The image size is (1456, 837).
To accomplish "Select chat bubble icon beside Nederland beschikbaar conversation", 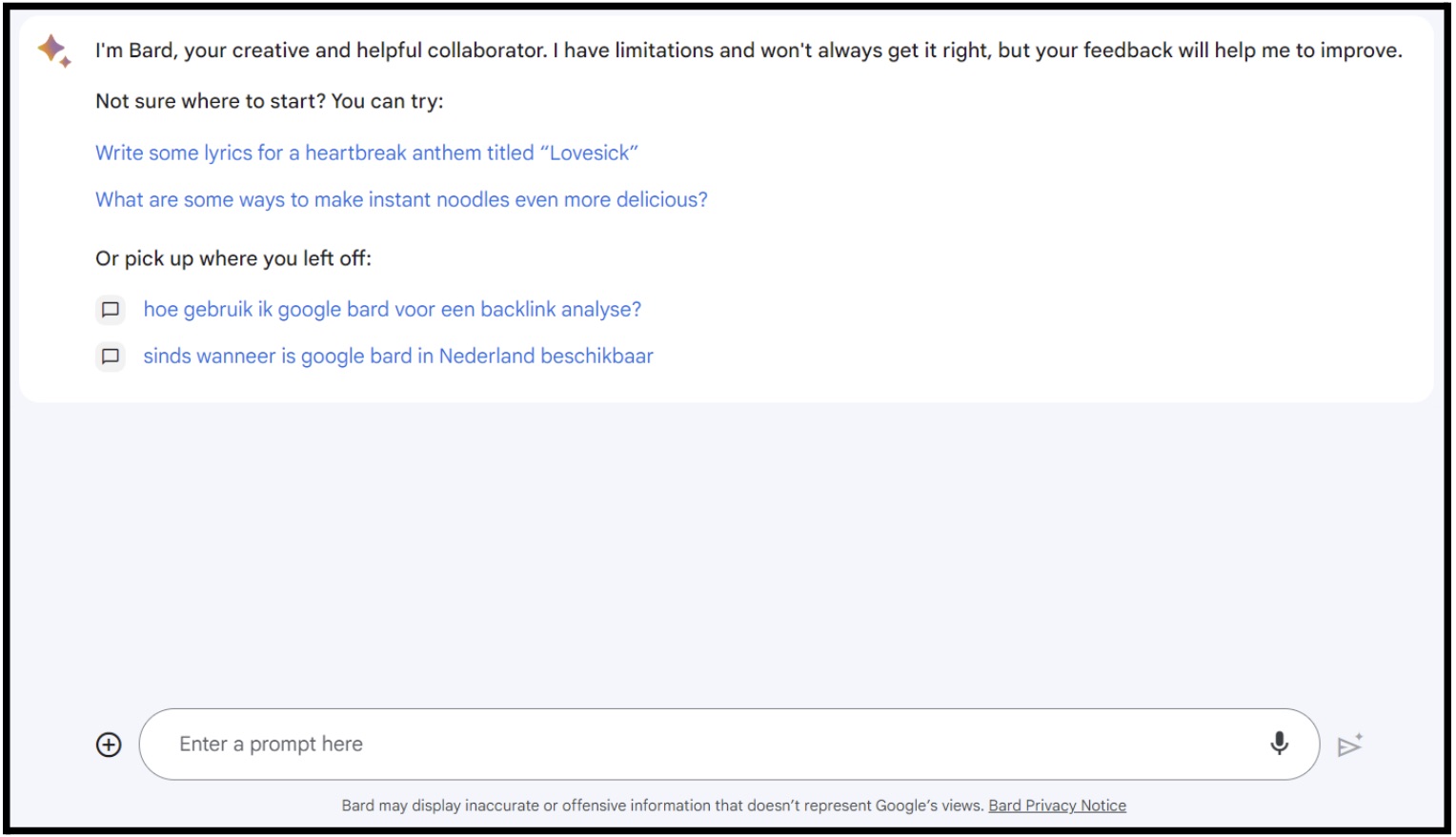I will [x=111, y=357].
